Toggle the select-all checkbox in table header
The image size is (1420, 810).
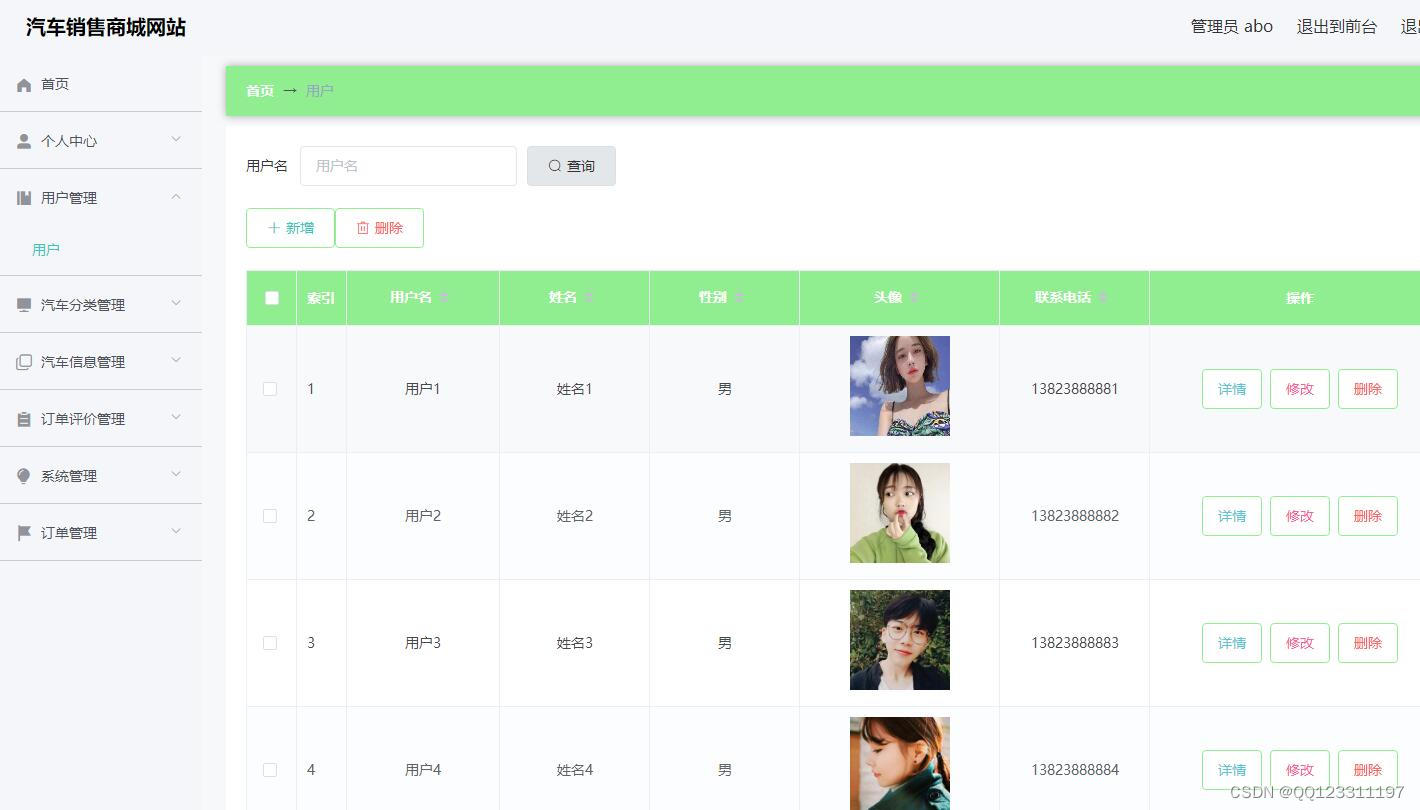click(x=272, y=298)
